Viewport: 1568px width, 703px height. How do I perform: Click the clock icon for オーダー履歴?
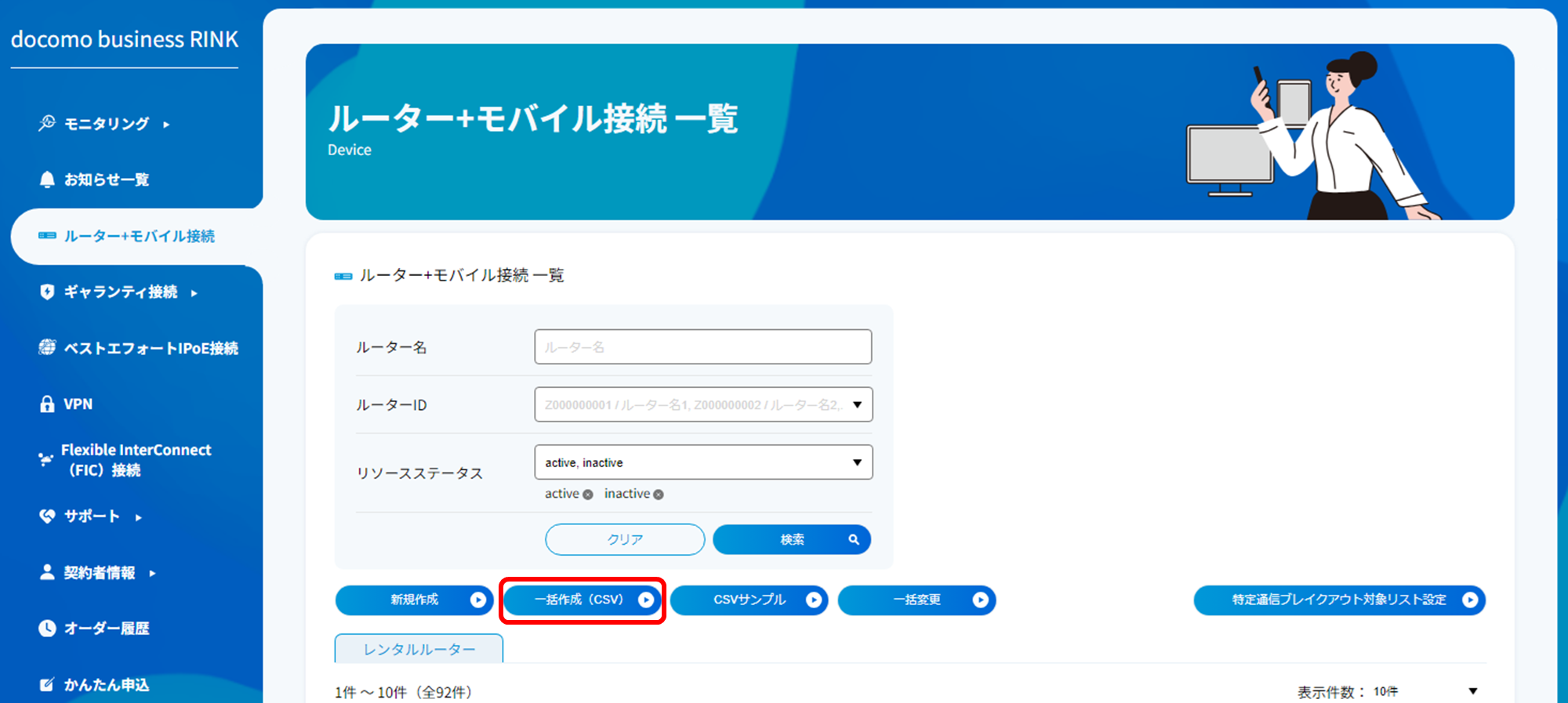47,628
